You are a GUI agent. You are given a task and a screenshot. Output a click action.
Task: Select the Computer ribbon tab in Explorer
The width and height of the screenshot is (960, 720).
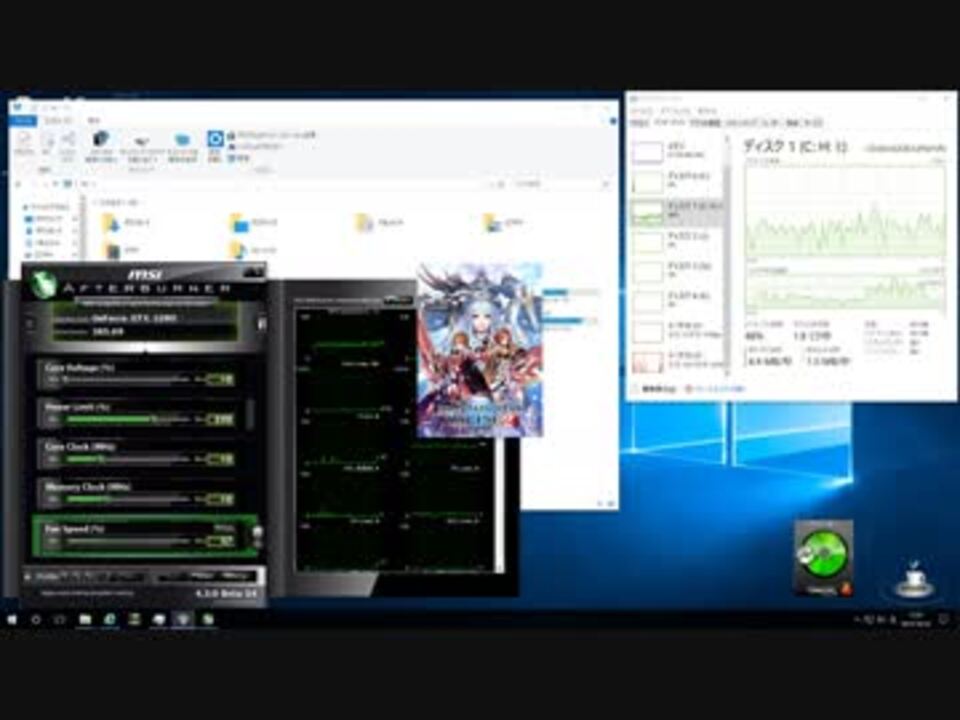59,121
